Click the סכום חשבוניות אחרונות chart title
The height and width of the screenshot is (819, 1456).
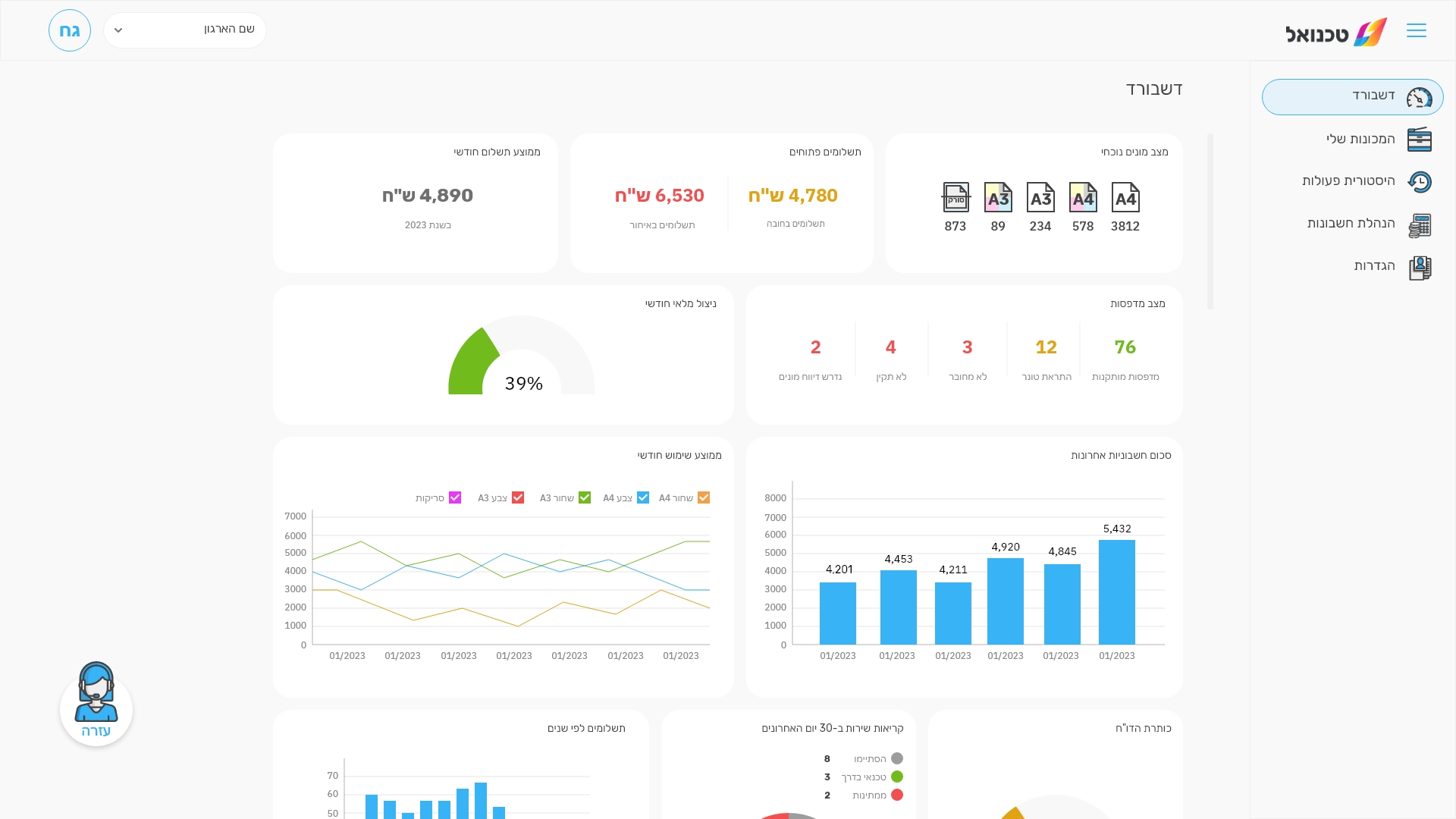[x=1121, y=456]
